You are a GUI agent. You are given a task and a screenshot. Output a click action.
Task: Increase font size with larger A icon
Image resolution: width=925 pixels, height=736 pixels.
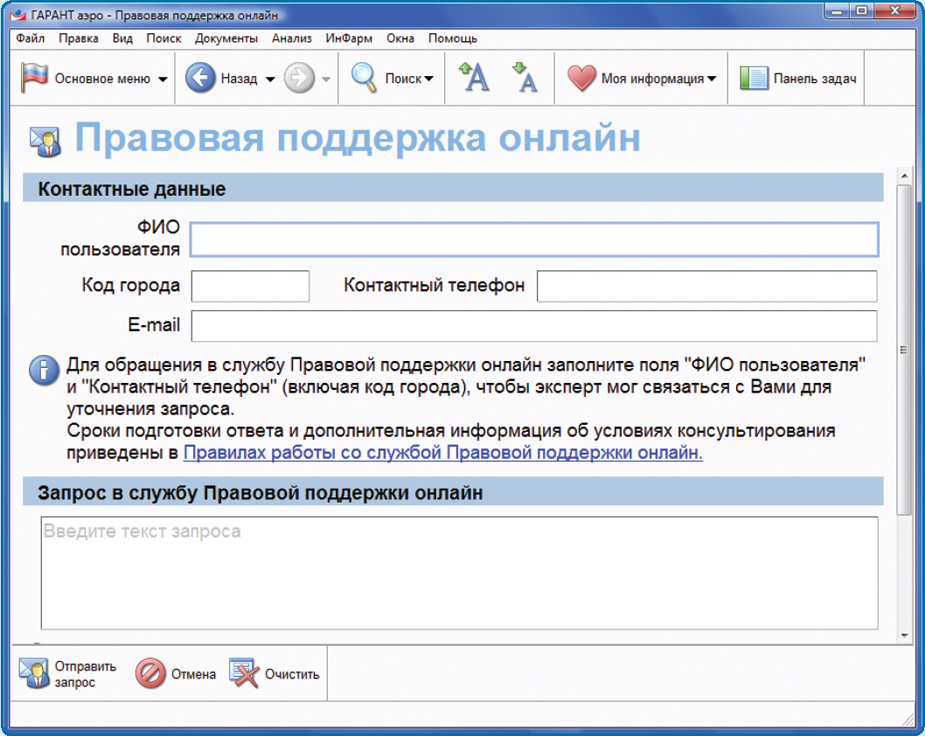coord(474,78)
